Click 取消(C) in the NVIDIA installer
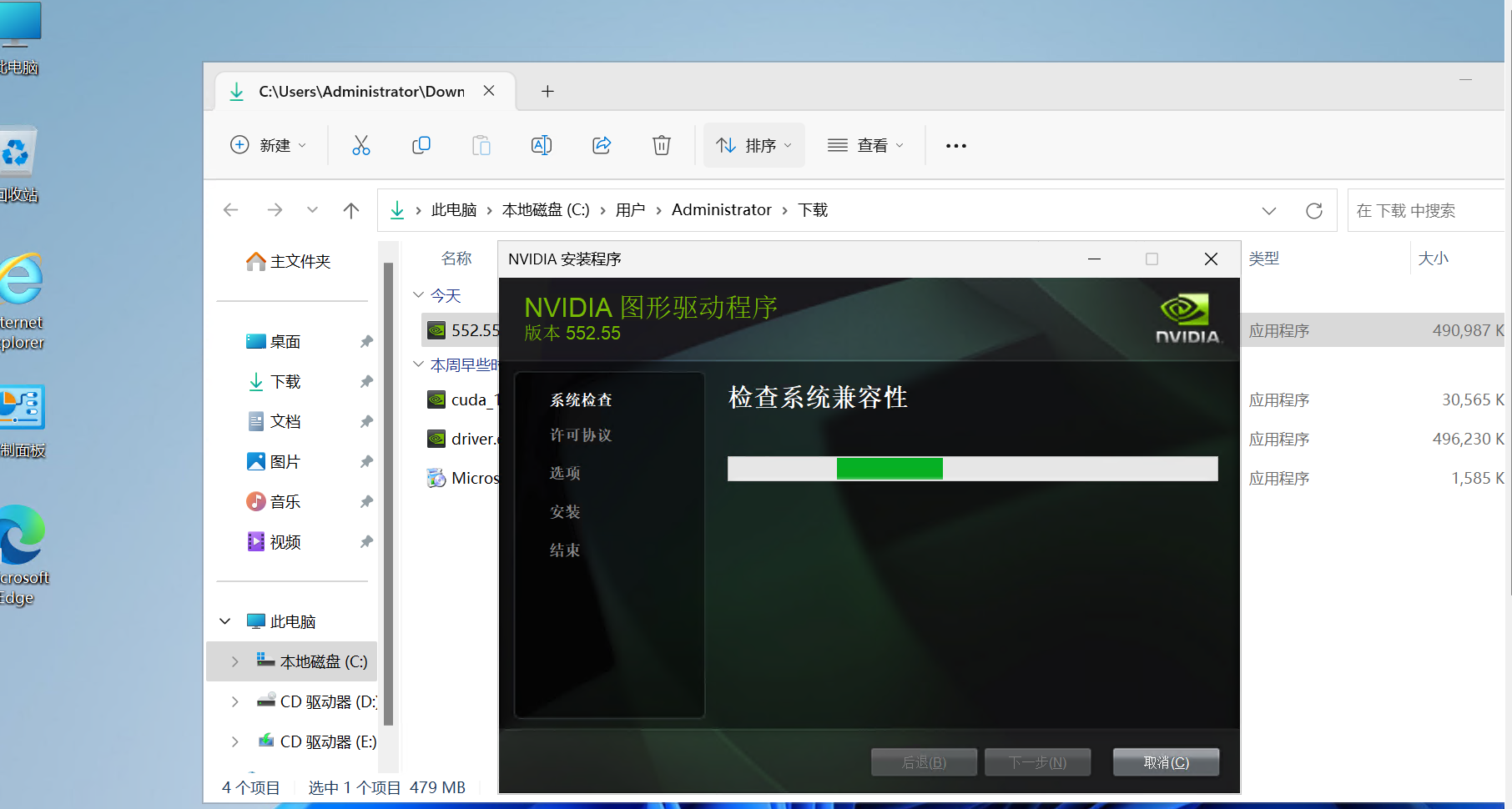1512x809 pixels. [1166, 762]
